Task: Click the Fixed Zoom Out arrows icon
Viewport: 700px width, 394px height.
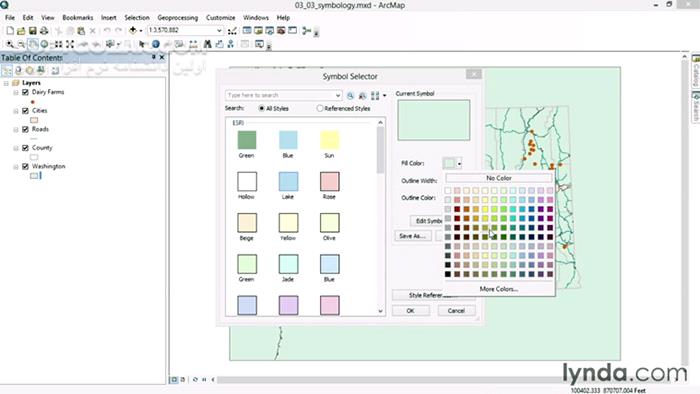Action: pyautogui.click(x=70, y=44)
